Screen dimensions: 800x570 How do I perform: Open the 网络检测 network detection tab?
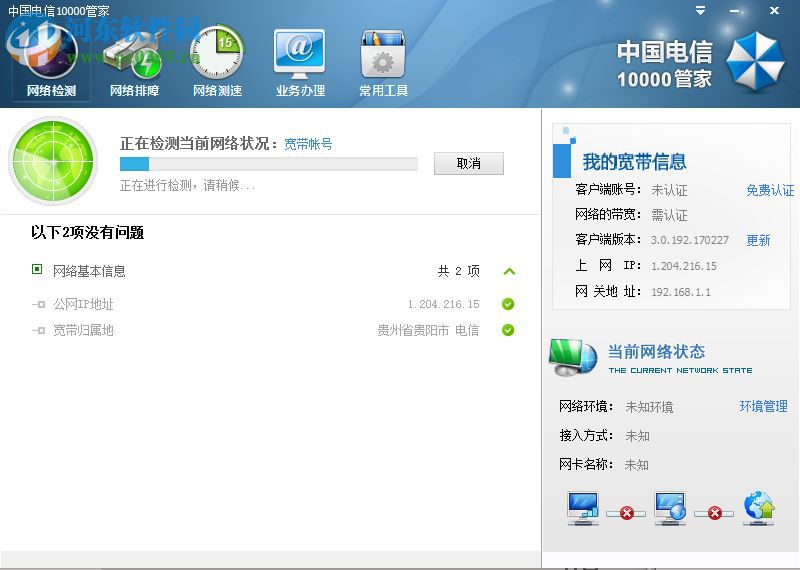pyautogui.click(x=51, y=63)
